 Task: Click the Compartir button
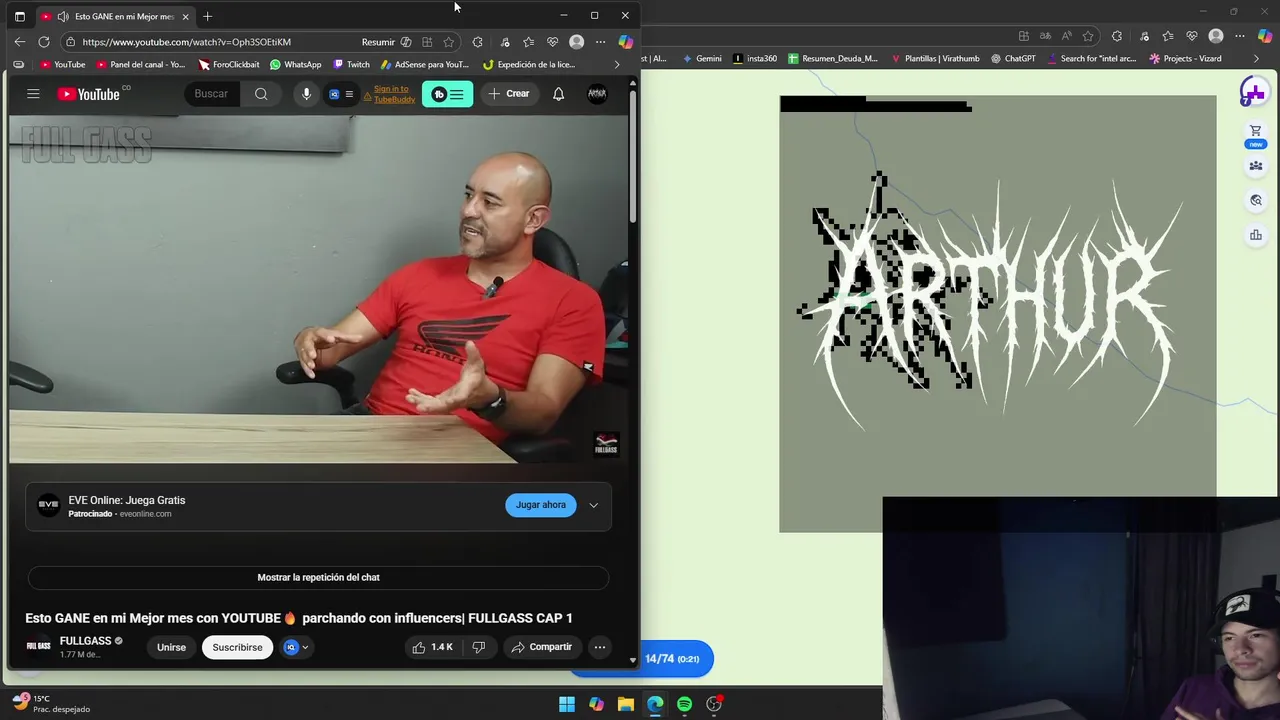point(541,647)
